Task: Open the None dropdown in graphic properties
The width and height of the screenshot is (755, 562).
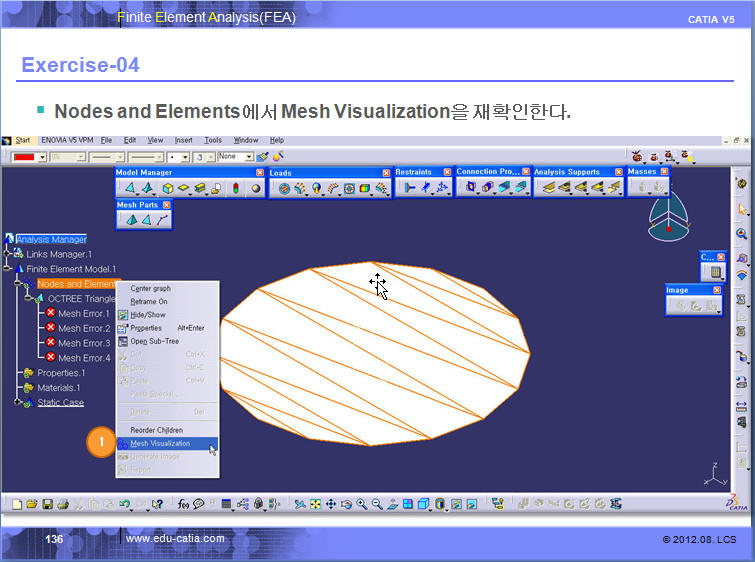Action: pyautogui.click(x=247, y=157)
